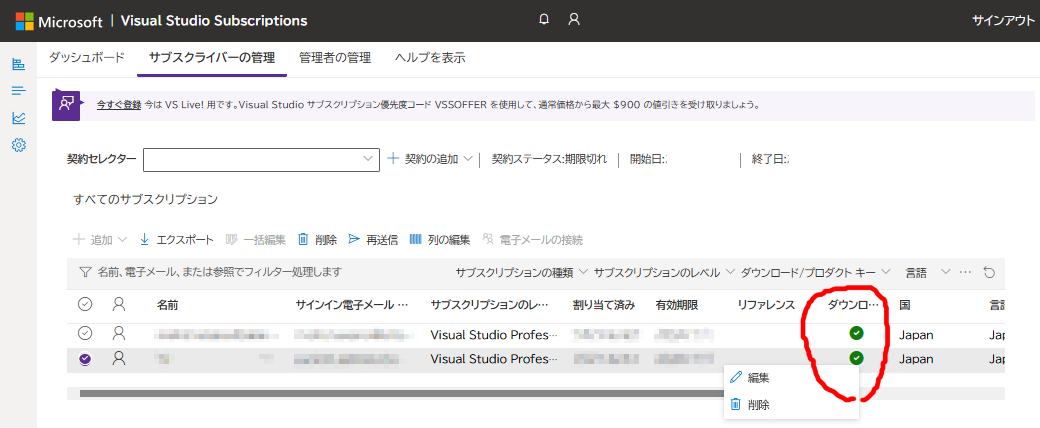
Task: Sort by 割り当て済み column header
Action: coord(604,305)
